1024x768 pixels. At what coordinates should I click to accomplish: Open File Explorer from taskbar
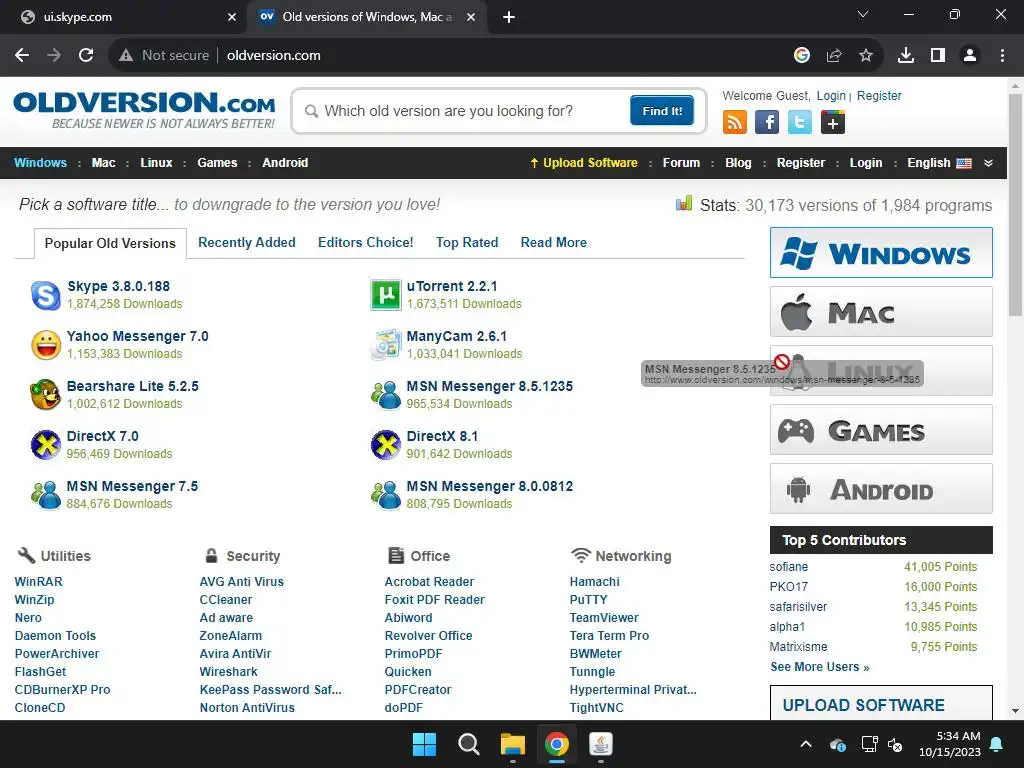513,744
